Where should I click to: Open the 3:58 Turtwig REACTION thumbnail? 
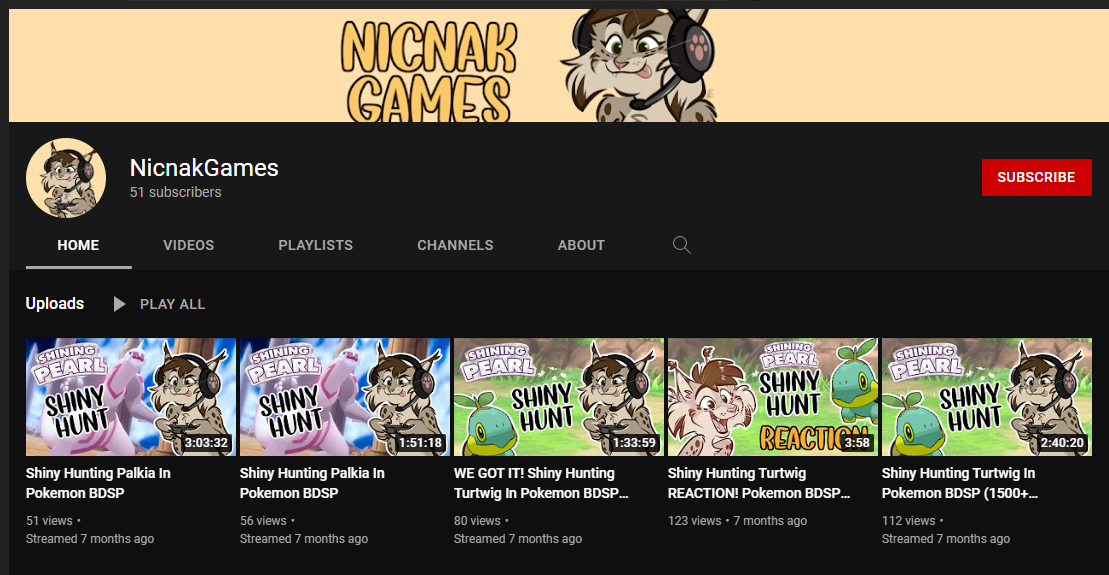point(772,397)
